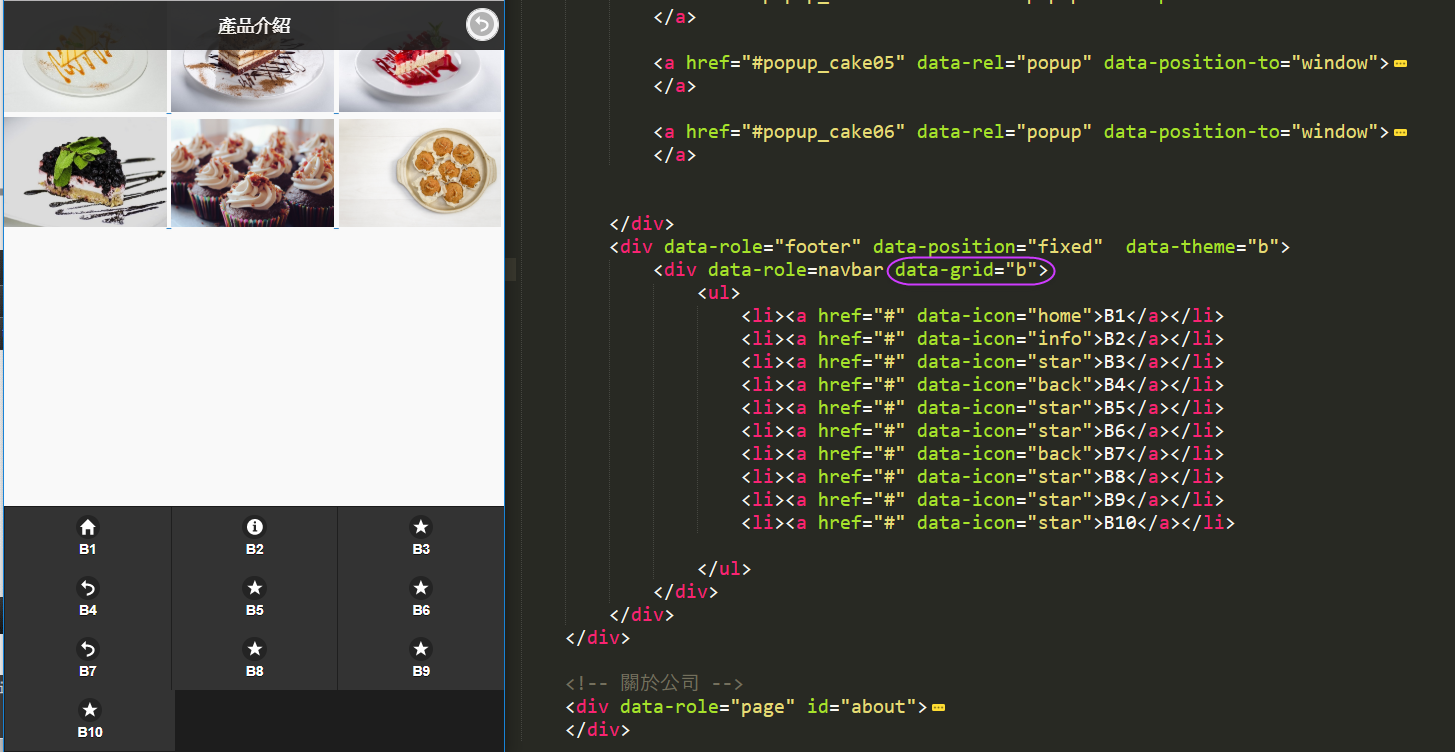Select the B9 navbar tab
Image resolution: width=1455 pixels, height=752 pixels.
click(421, 659)
